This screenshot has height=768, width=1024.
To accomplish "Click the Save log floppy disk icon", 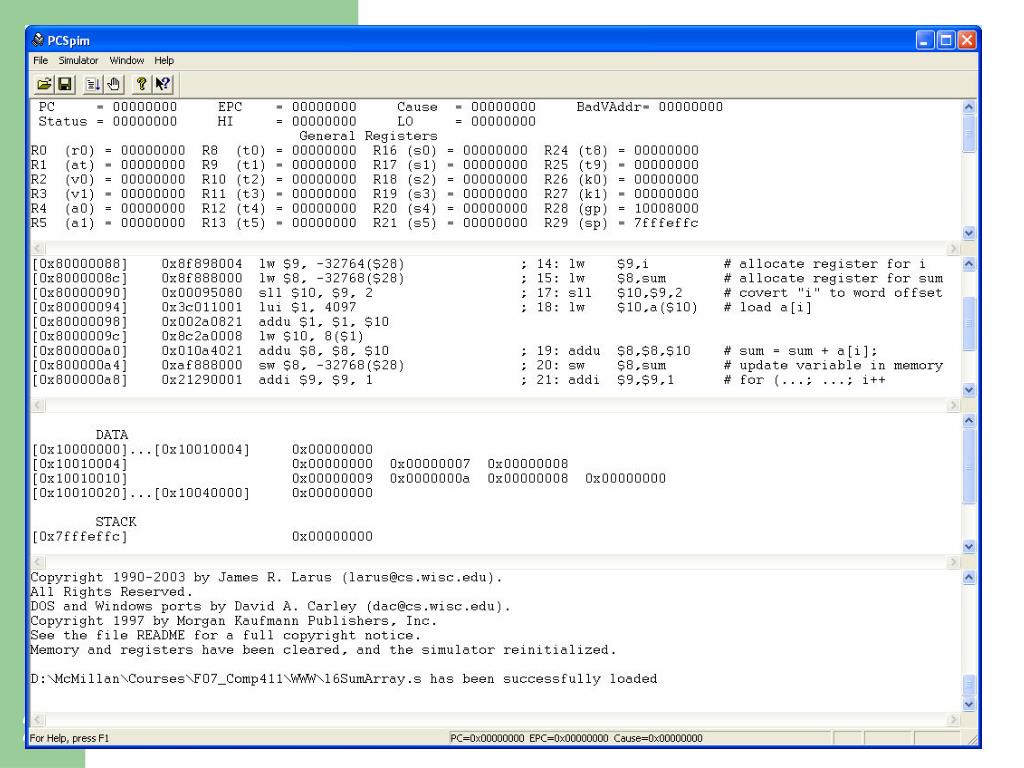I will click(x=65, y=84).
